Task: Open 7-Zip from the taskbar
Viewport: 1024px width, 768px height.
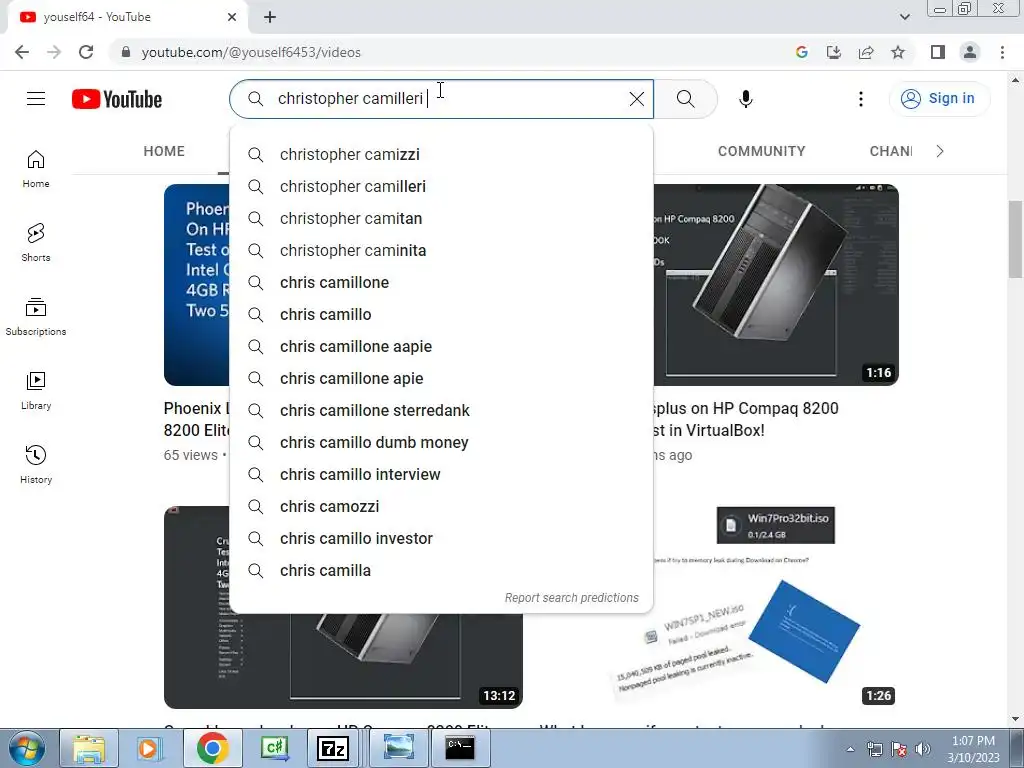Action: pos(333,748)
